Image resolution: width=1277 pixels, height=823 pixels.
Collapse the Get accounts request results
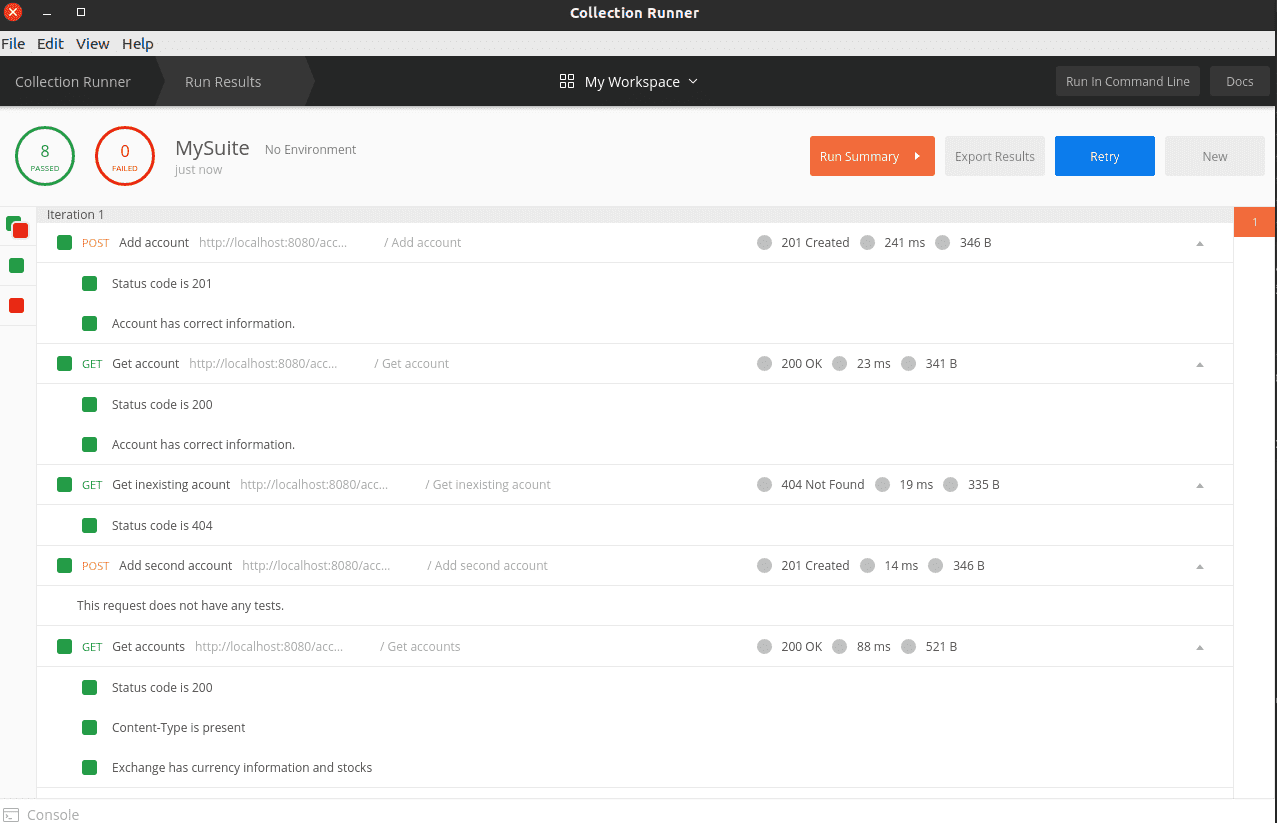[1200, 647]
